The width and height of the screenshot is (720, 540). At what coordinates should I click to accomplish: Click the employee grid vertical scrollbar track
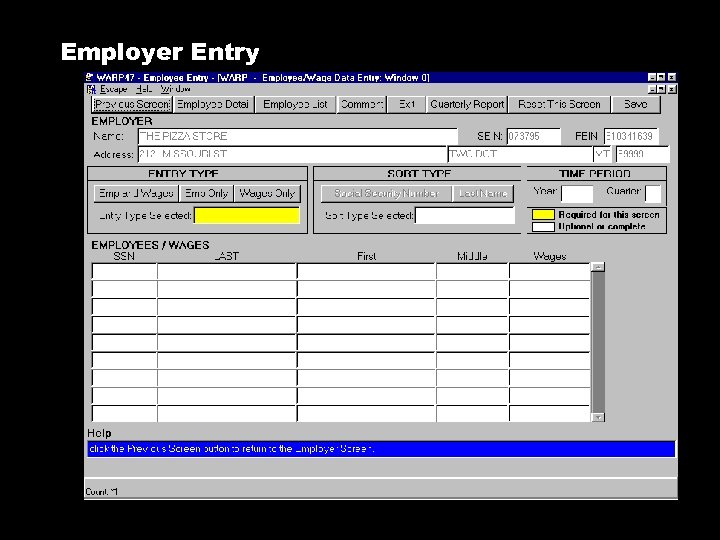598,342
